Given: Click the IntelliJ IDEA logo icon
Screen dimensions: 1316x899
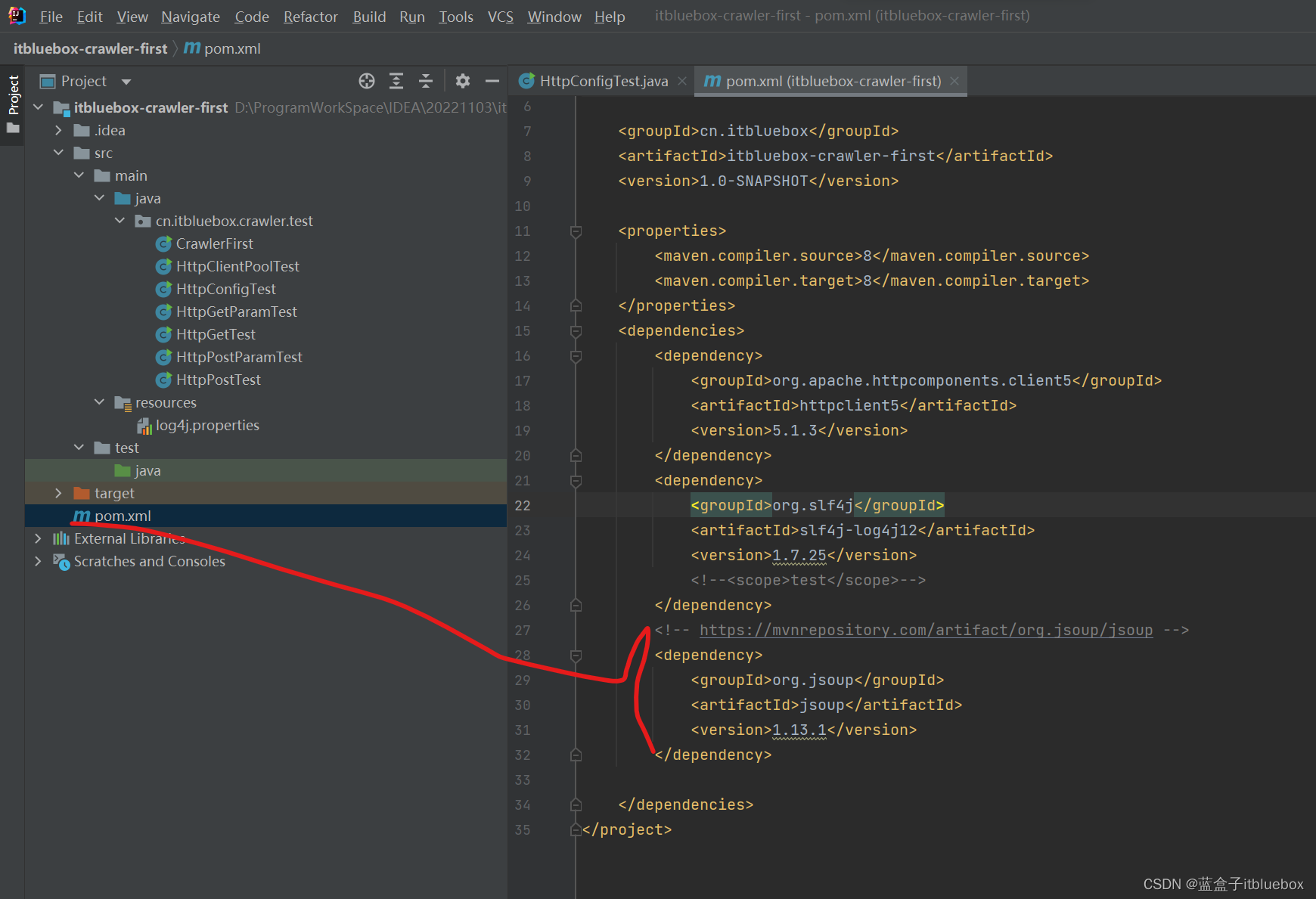Looking at the screenshot, I should (x=17, y=15).
